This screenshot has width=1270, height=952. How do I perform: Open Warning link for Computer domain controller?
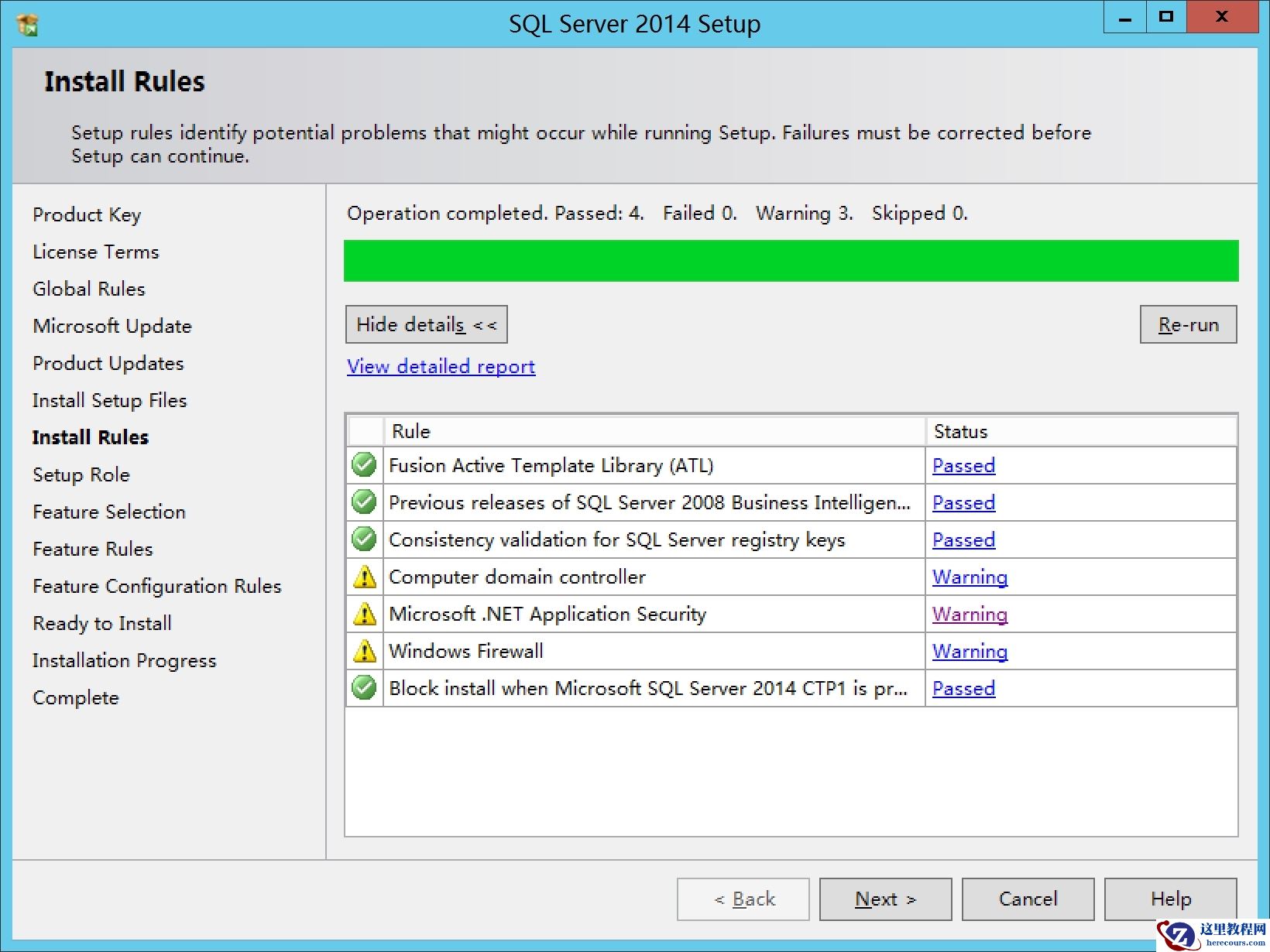[970, 577]
